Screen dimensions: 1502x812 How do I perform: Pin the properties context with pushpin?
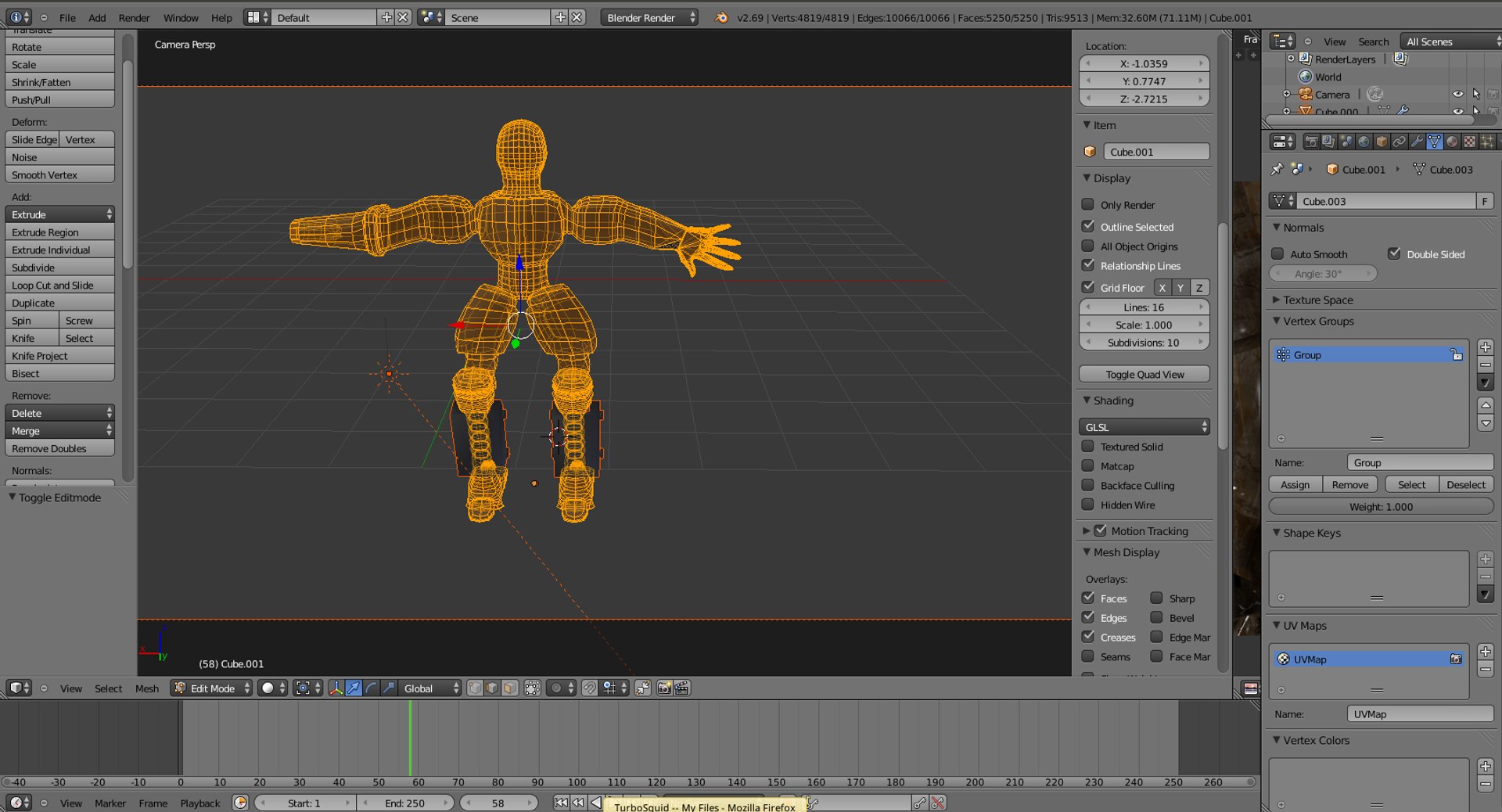pos(1277,169)
